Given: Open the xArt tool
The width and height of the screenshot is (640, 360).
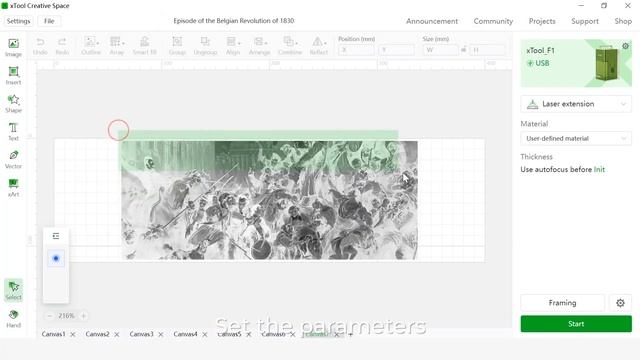Looking at the screenshot, I should click(13, 188).
